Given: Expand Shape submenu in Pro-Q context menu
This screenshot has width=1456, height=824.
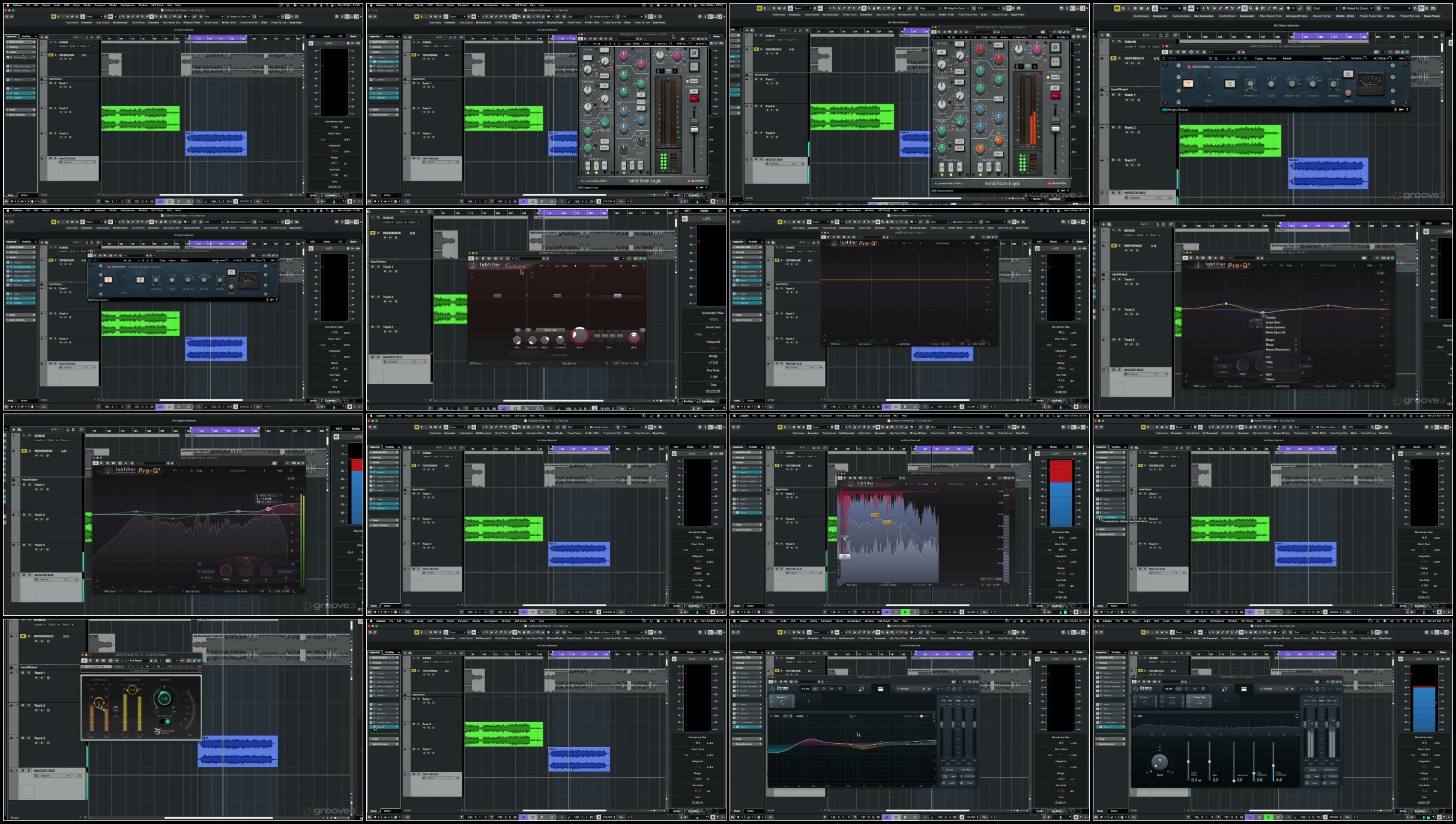Looking at the screenshot, I should pyautogui.click(x=1281, y=340).
